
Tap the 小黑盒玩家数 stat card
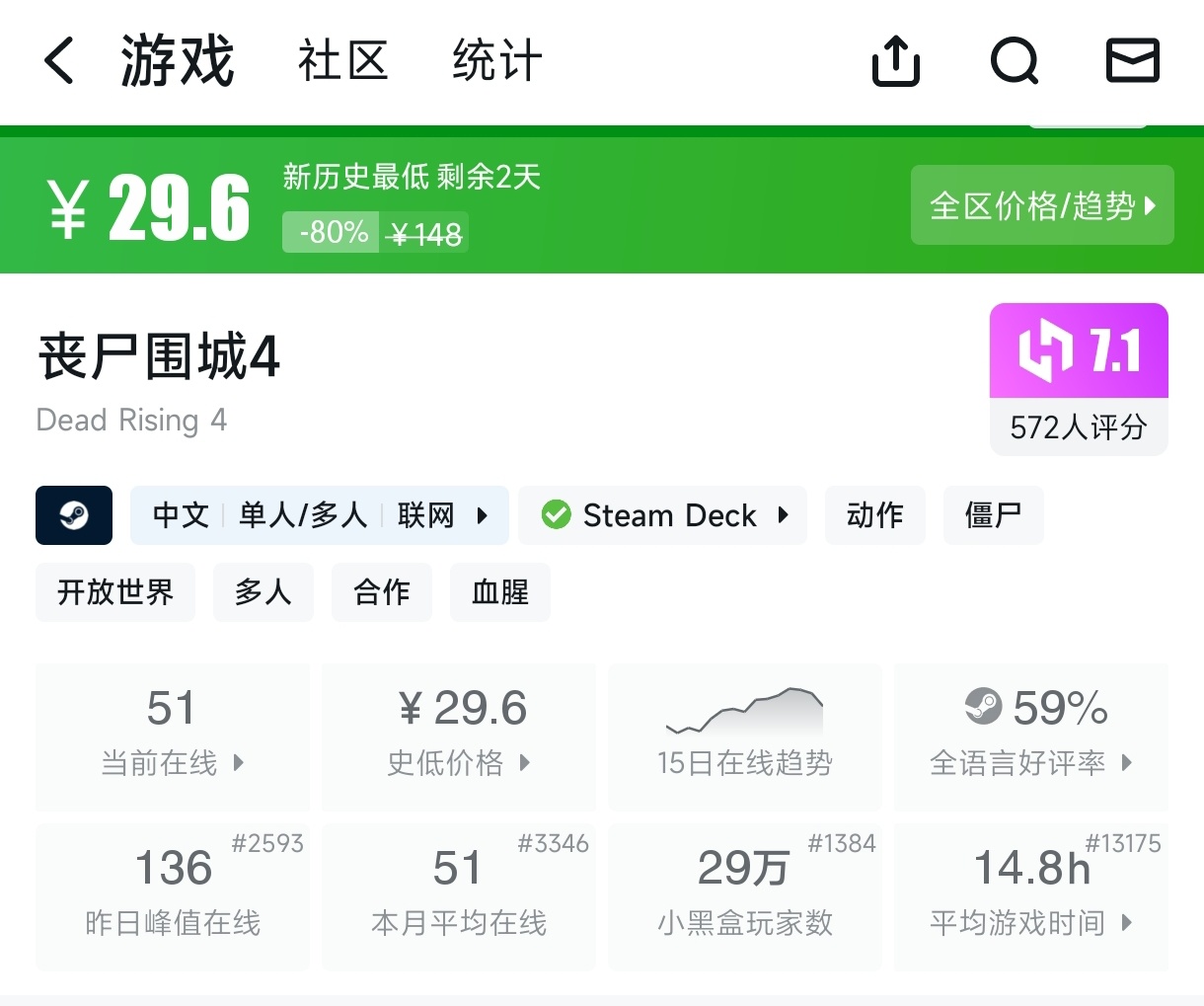[x=745, y=896]
